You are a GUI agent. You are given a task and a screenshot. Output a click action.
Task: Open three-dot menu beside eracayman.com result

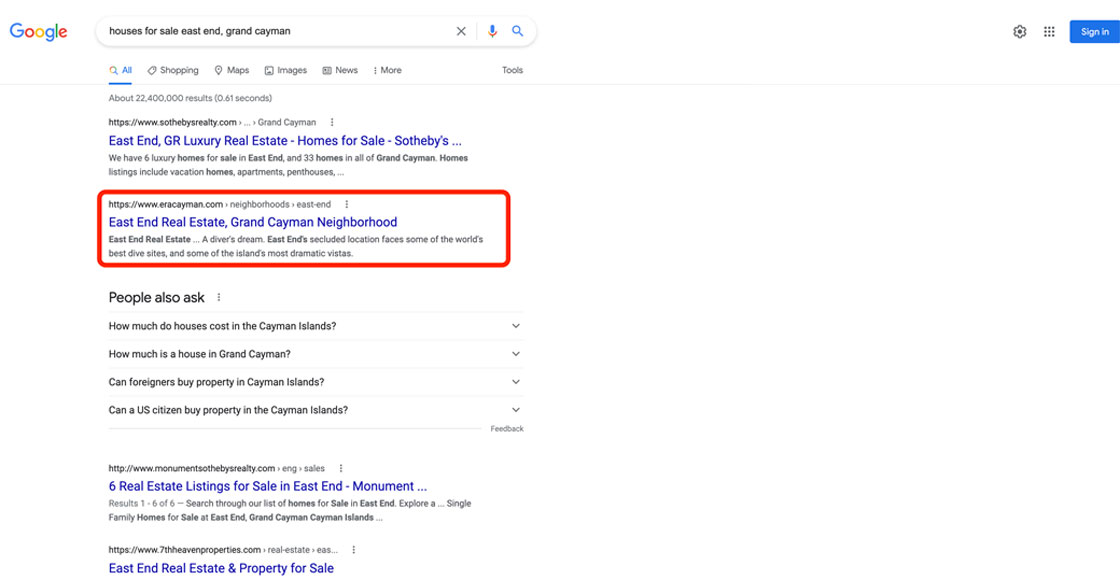346,204
